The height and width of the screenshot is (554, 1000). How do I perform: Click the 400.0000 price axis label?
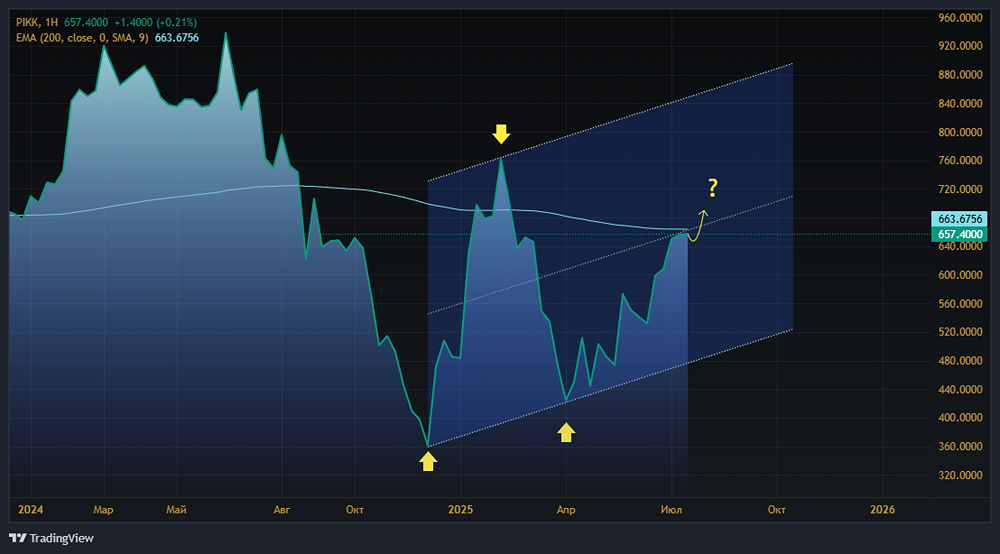pos(960,418)
